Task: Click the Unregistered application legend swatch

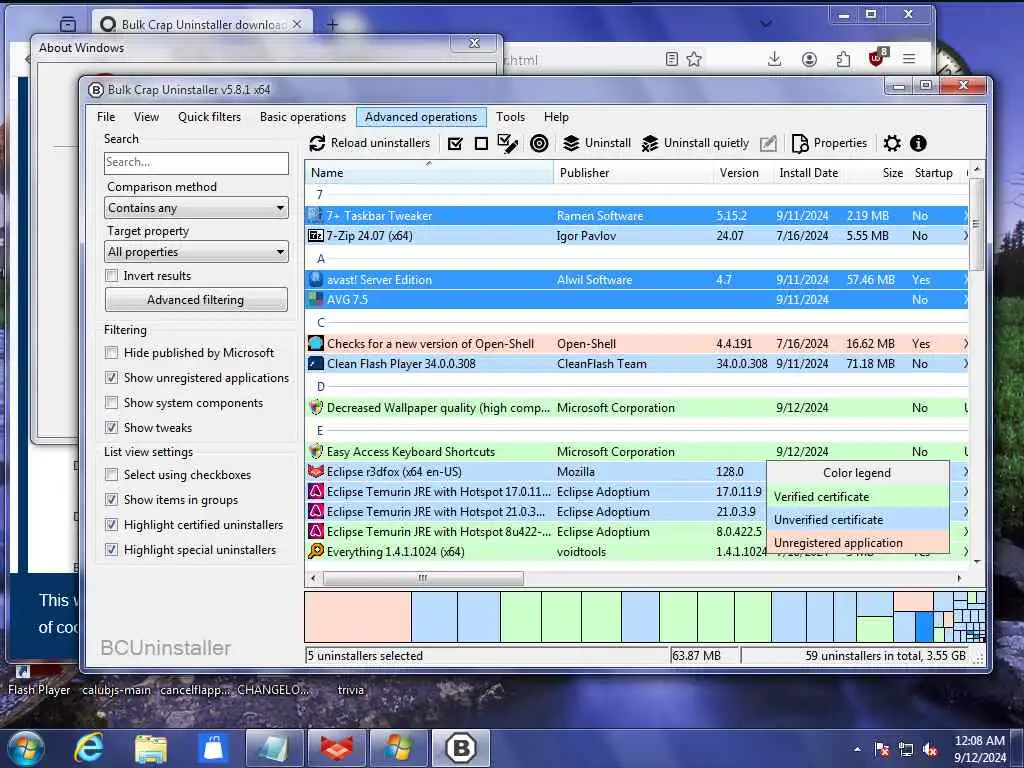Action: (857, 543)
